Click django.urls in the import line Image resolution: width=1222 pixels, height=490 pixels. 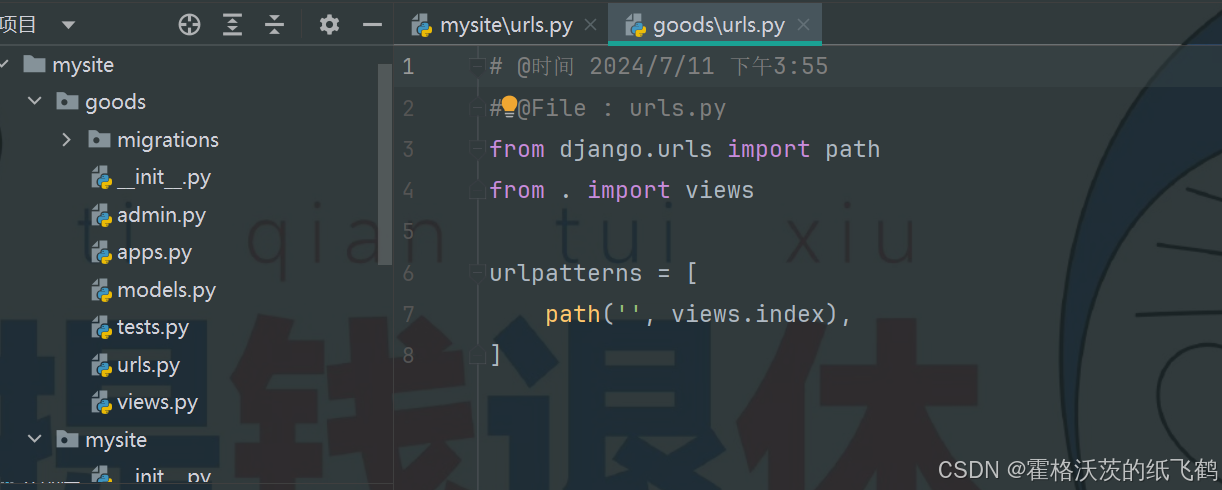[x=635, y=149]
